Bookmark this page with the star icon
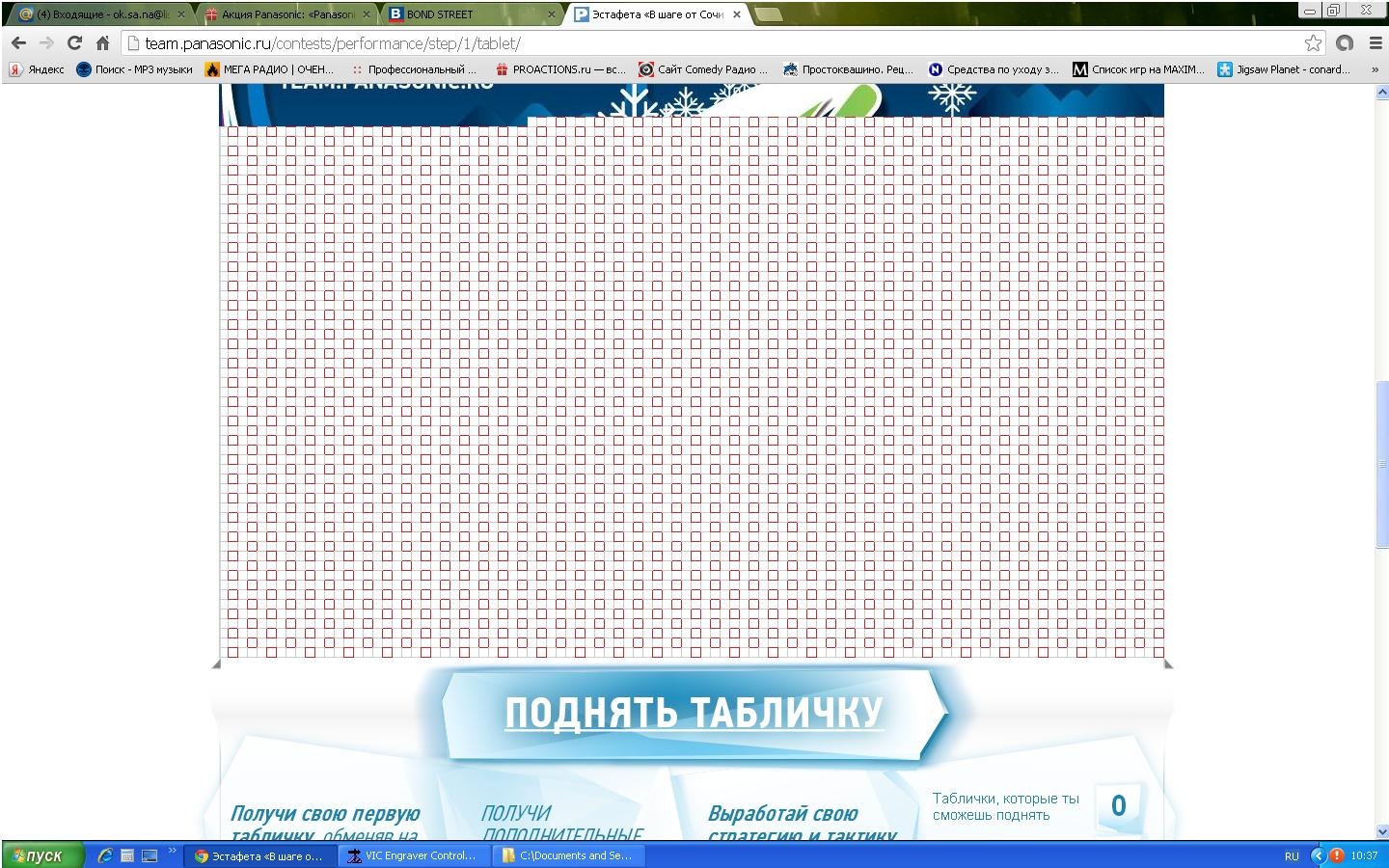 [x=1313, y=43]
